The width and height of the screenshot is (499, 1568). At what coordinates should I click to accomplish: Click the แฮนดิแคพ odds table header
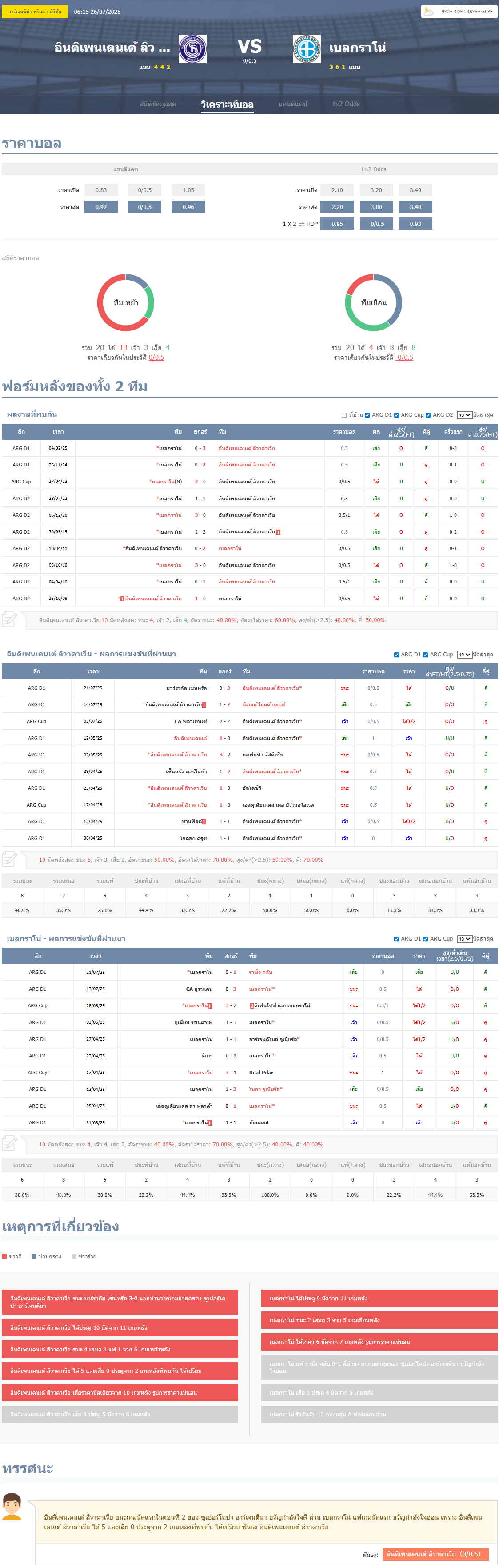(125, 169)
